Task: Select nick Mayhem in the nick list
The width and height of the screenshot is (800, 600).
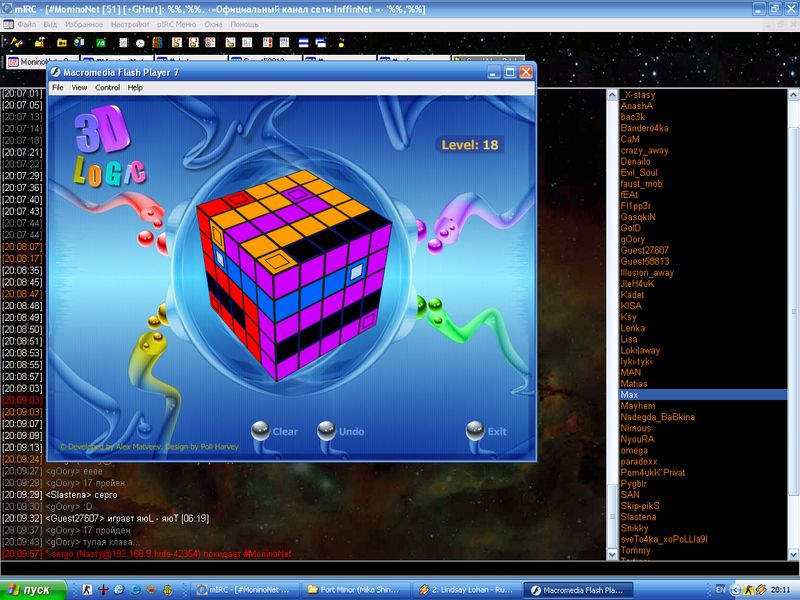Action: pyautogui.click(x=638, y=406)
